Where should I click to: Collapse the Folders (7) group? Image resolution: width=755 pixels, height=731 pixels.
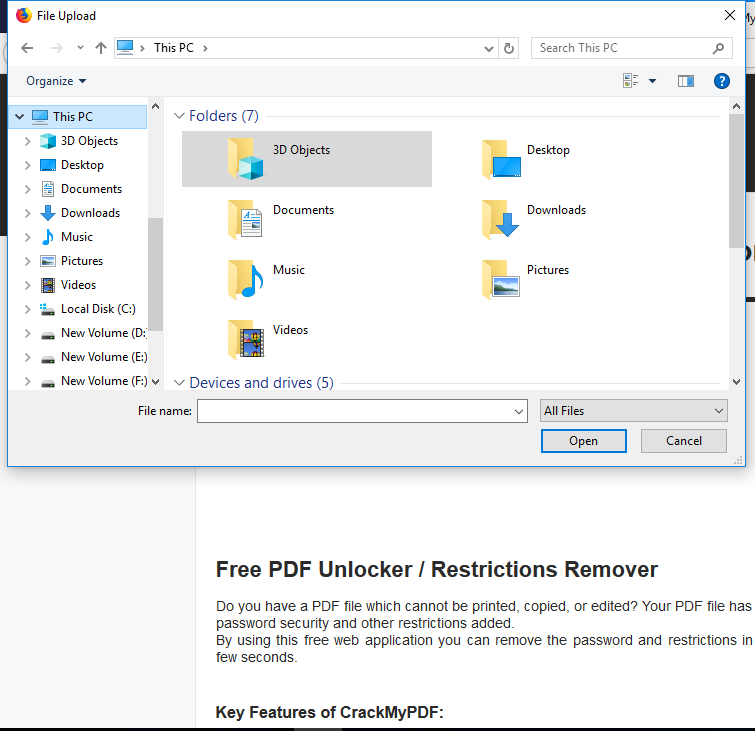click(179, 116)
